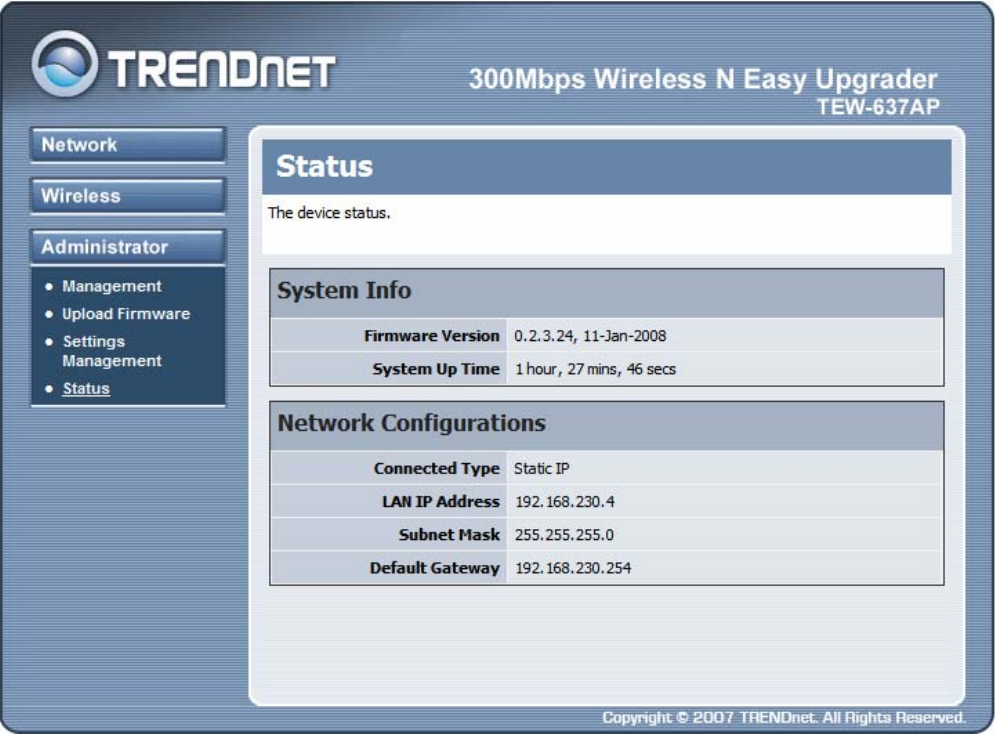Click the bullet beside Management
996x734 pixels.
pos(49,287)
